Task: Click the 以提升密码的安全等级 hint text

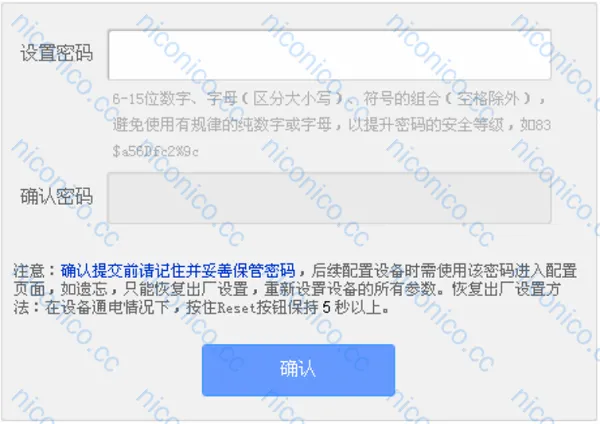Action: pyautogui.click(x=426, y=125)
